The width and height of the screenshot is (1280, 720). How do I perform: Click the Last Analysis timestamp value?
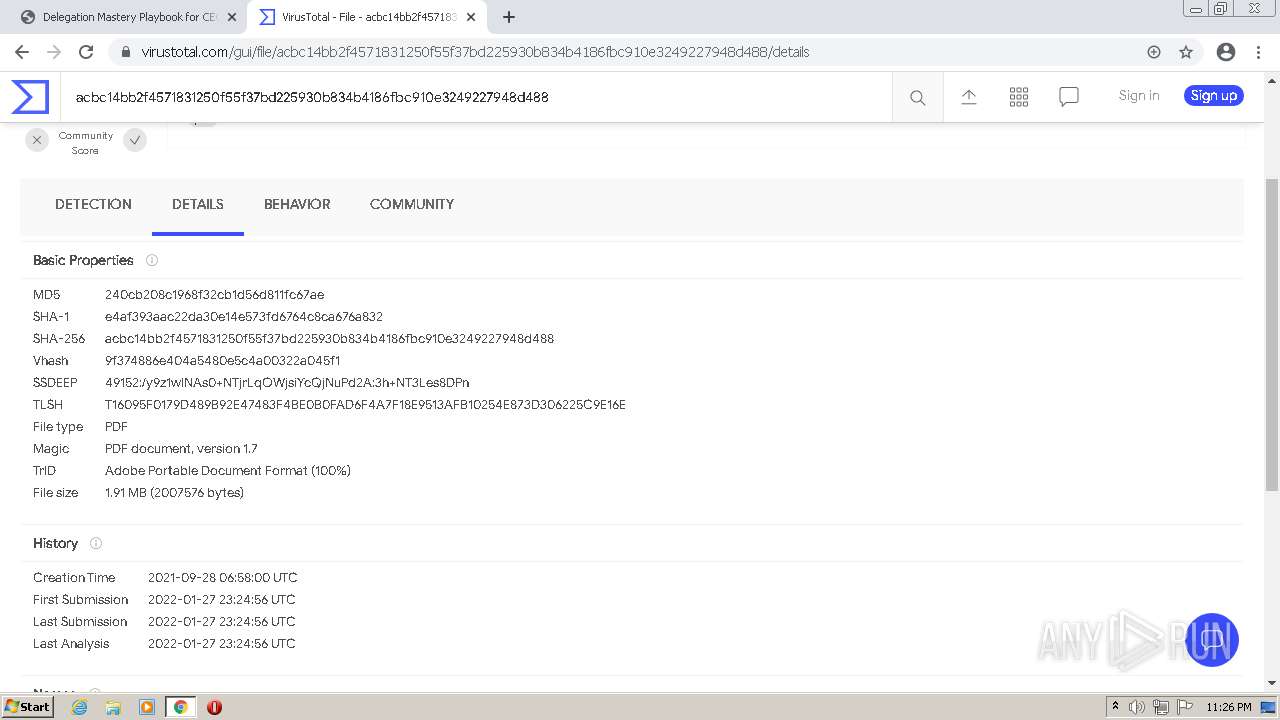222,644
